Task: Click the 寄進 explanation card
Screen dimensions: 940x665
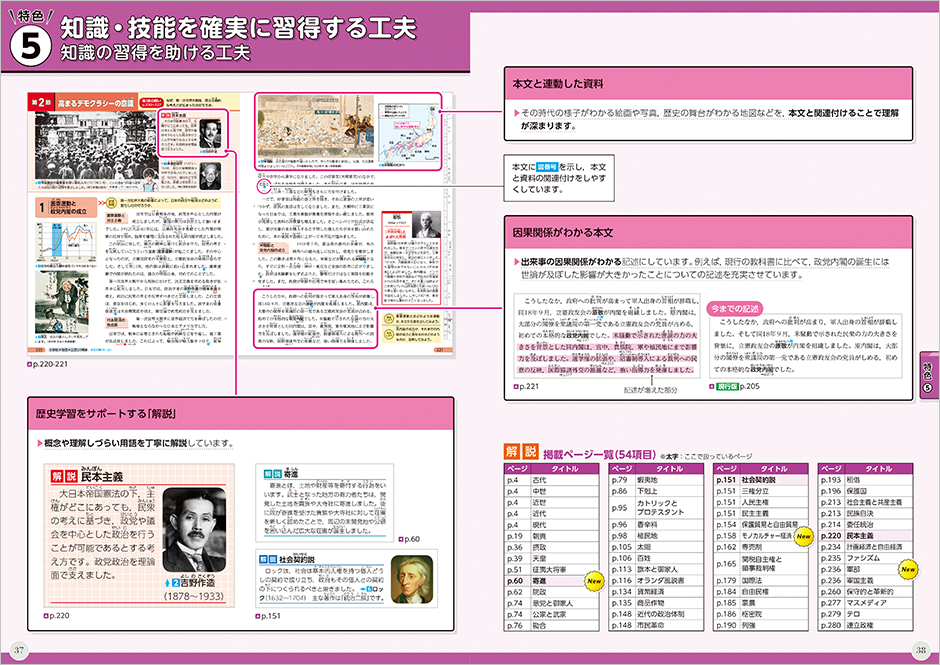Action: coord(324,502)
